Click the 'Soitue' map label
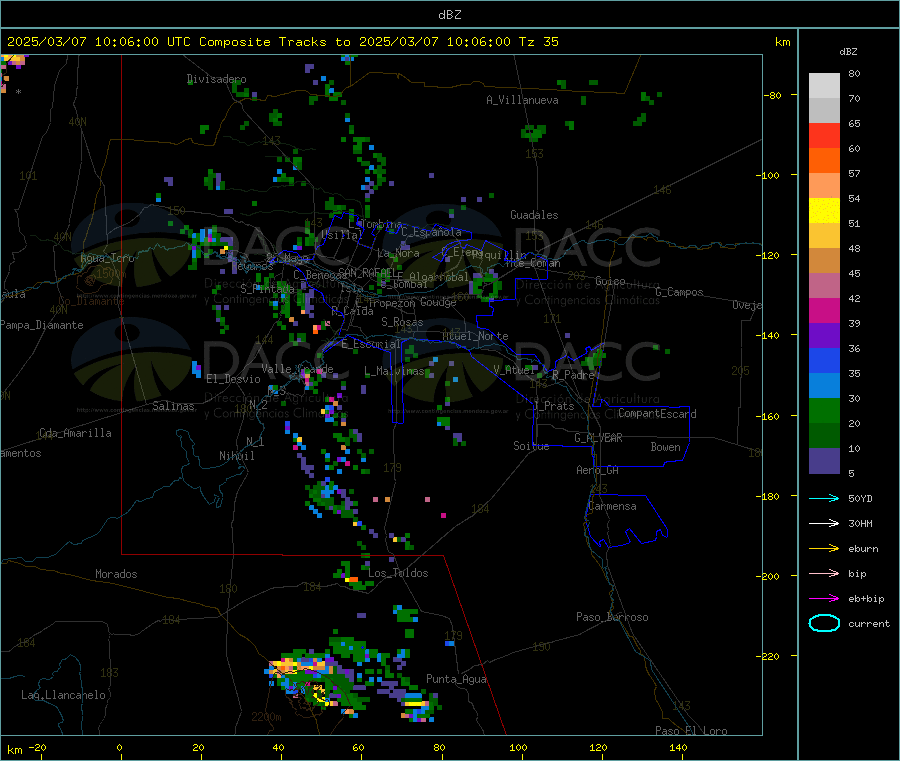 coord(531,446)
